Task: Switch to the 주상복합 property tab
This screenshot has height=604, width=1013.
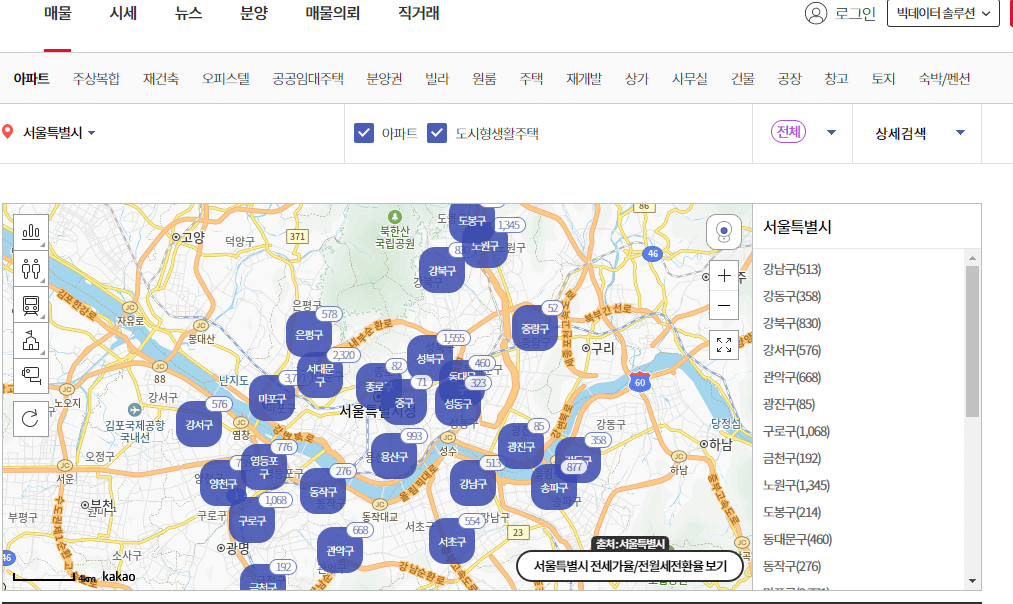Action: pyautogui.click(x=96, y=78)
